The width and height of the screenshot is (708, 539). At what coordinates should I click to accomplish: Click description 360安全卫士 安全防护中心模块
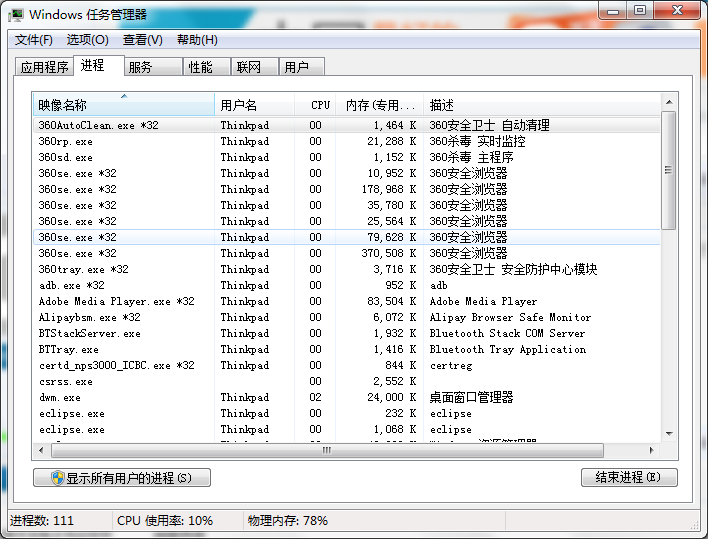(513, 270)
